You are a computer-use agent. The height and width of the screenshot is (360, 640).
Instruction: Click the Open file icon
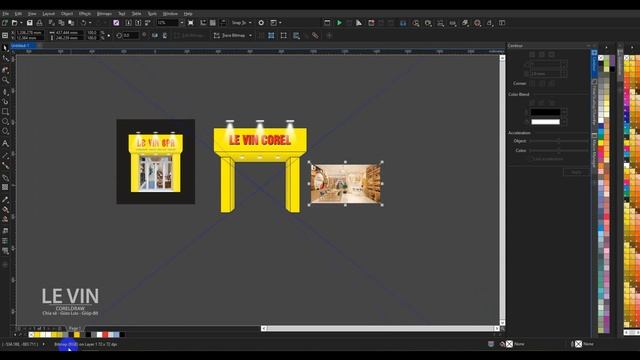point(14,23)
